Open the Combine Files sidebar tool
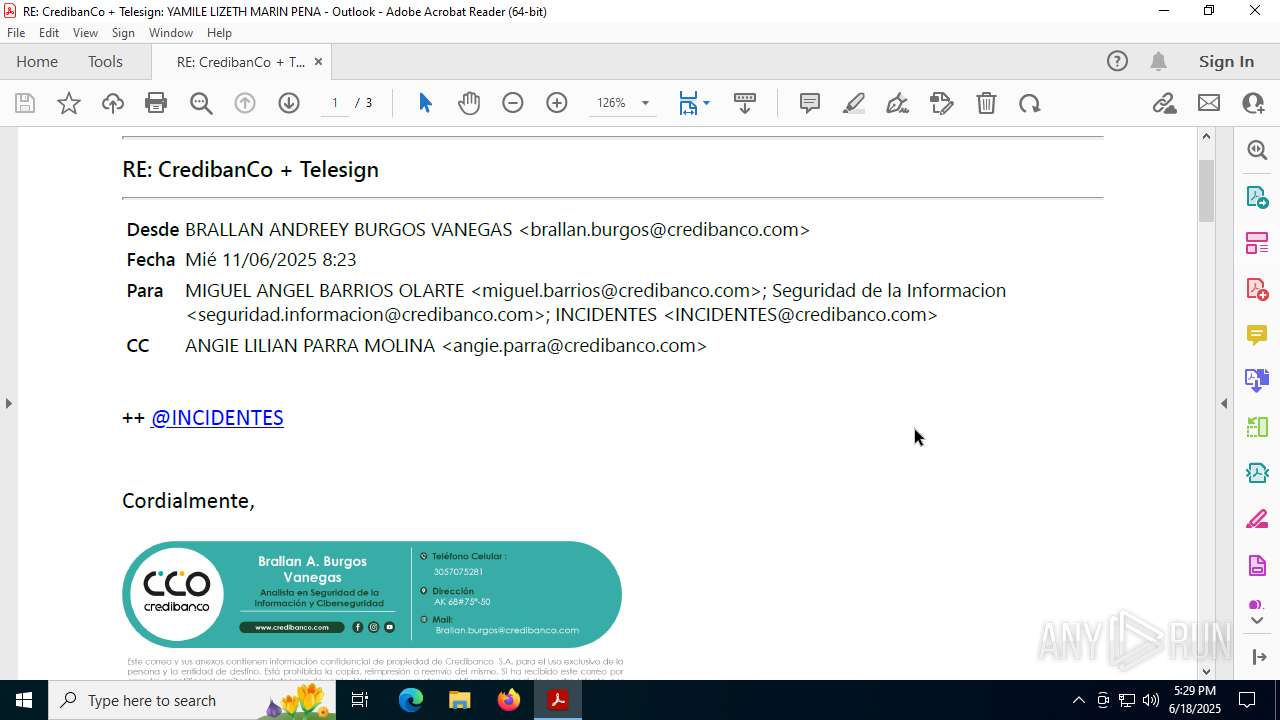 [1257, 380]
